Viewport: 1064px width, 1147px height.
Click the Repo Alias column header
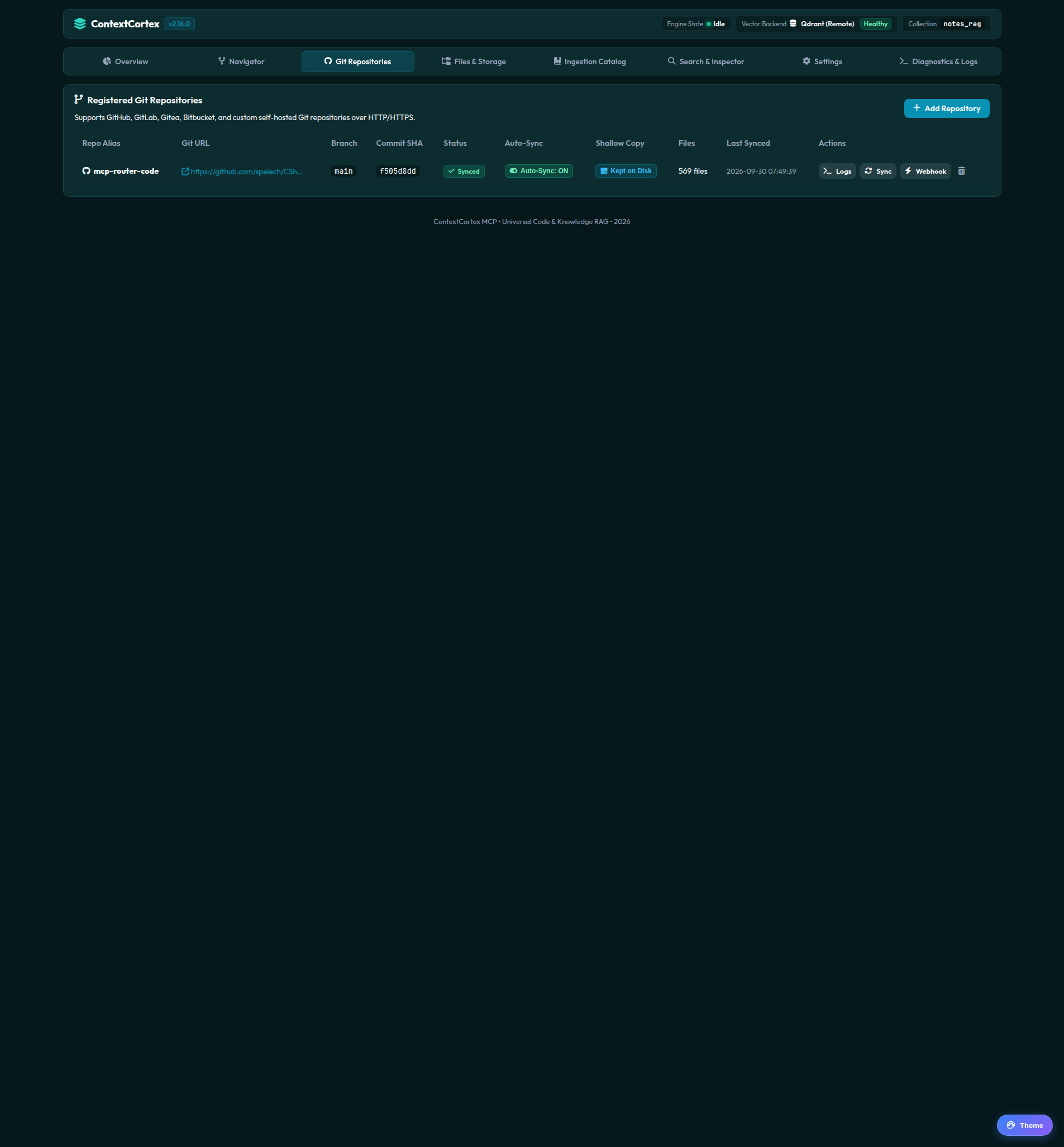pyautogui.click(x=101, y=143)
